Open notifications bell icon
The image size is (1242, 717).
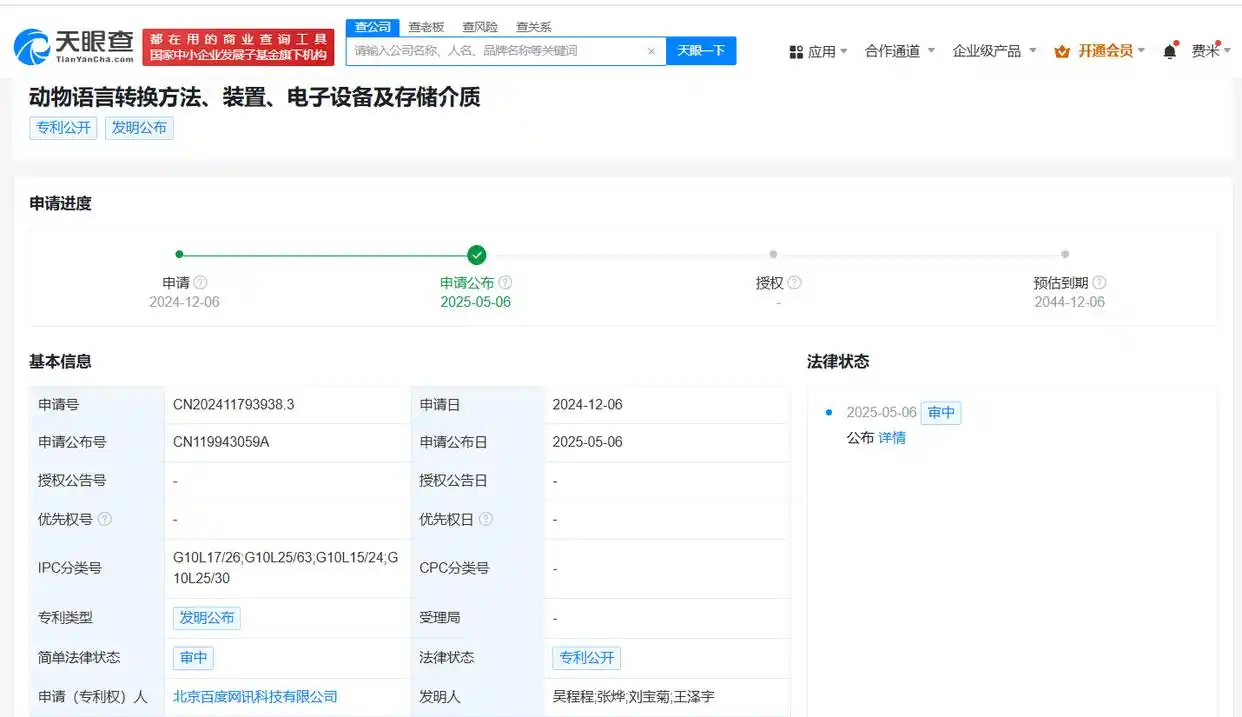click(1169, 51)
